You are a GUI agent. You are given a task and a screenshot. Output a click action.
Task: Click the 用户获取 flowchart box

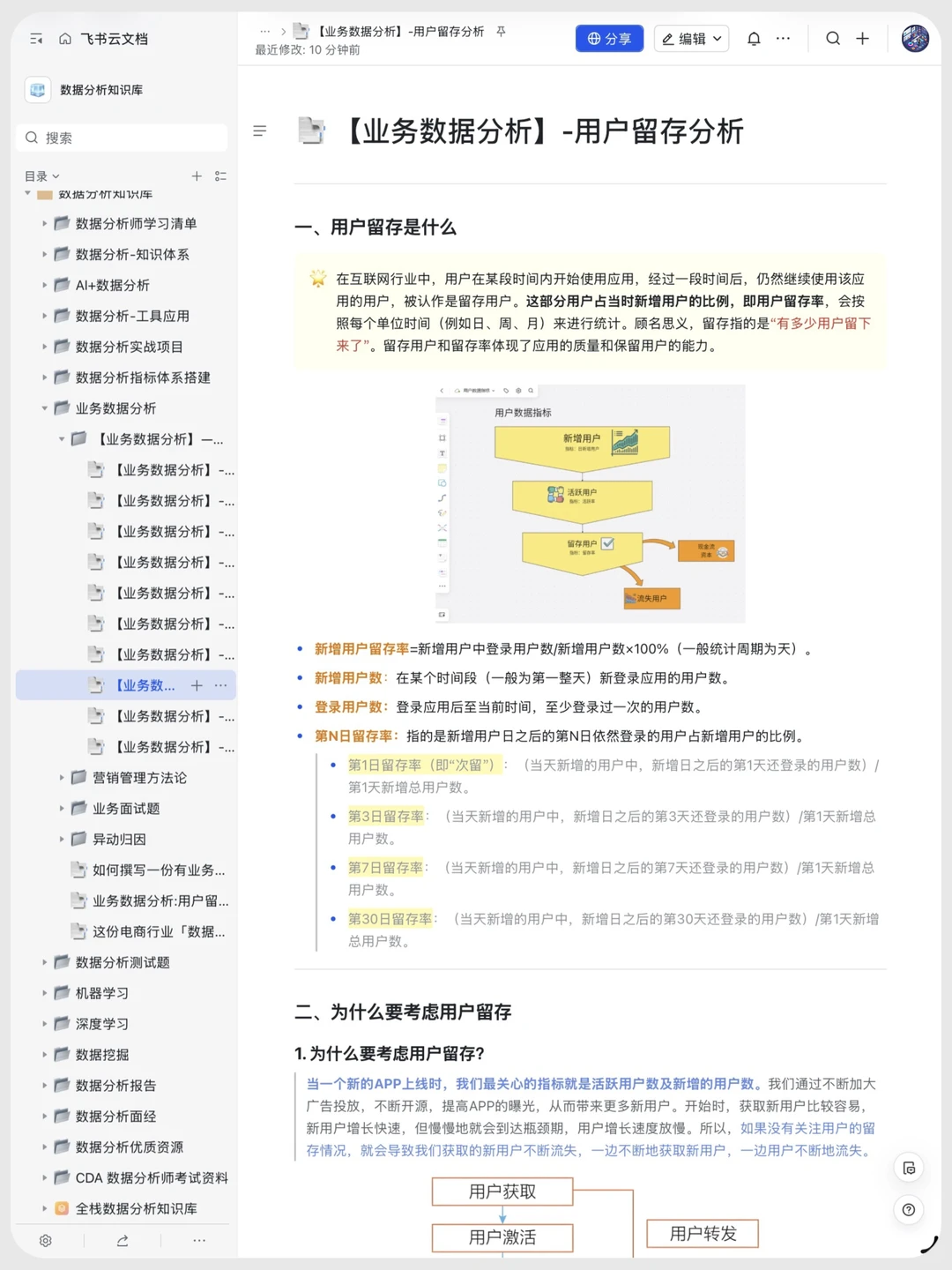(502, 1192)
